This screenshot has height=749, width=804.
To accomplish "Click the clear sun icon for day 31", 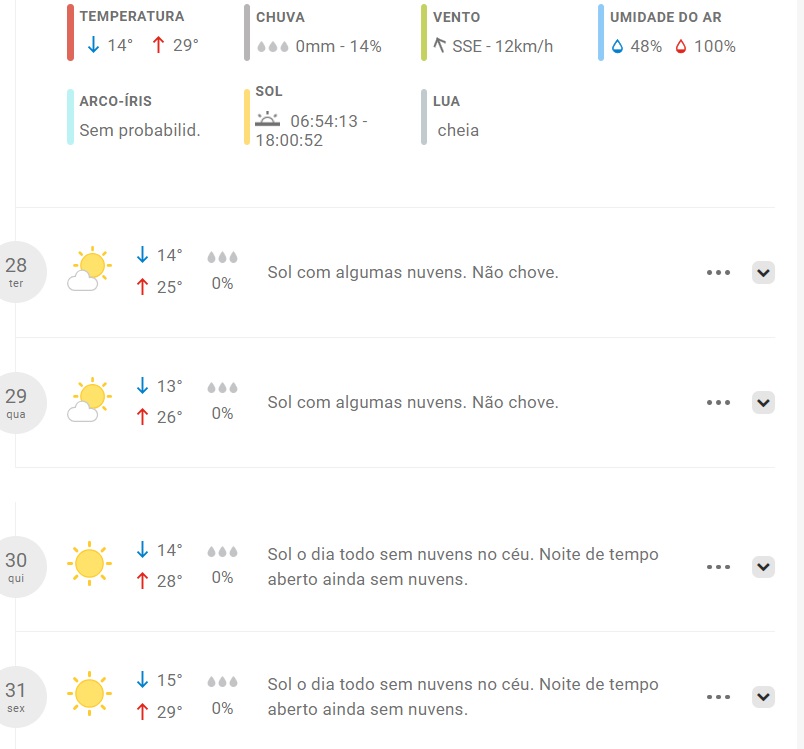I will 89,694.
